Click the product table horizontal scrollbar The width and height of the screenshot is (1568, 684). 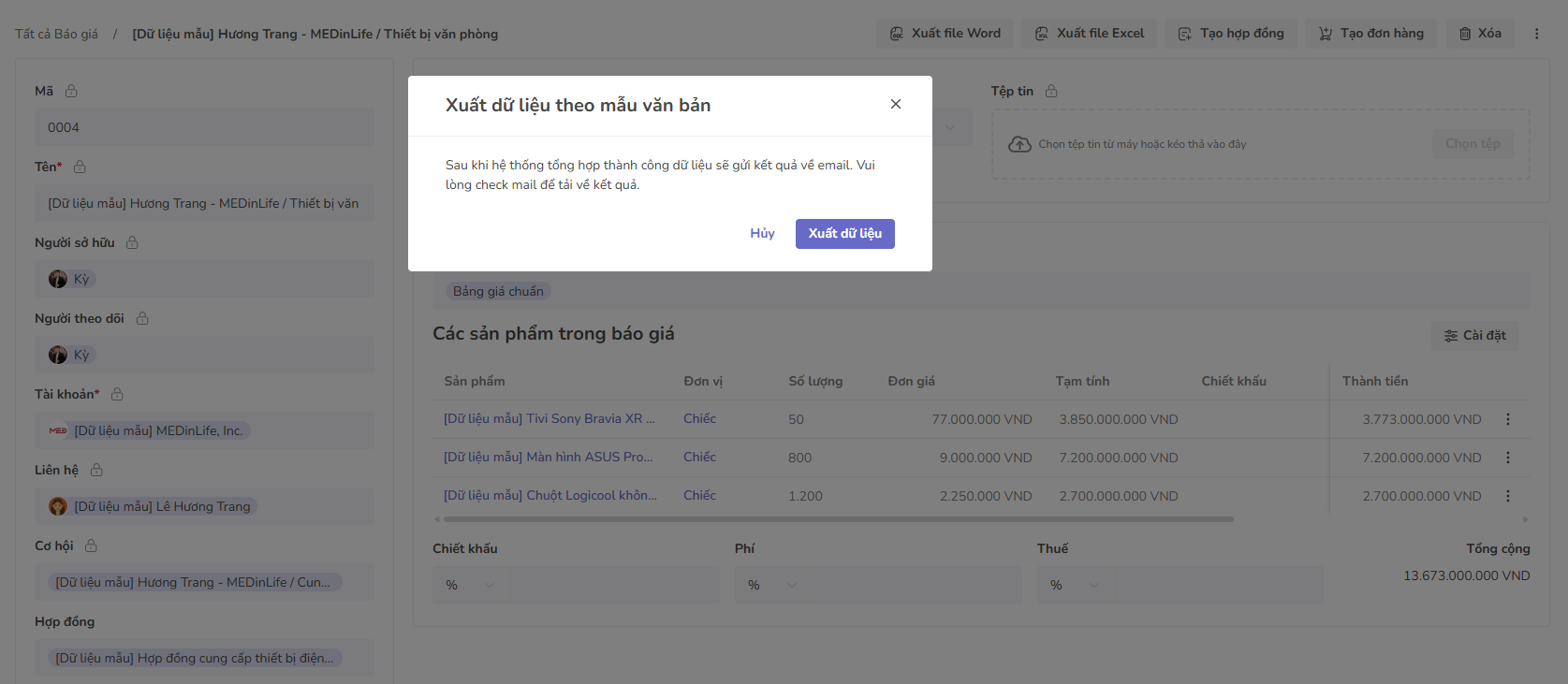click(838, 519)
